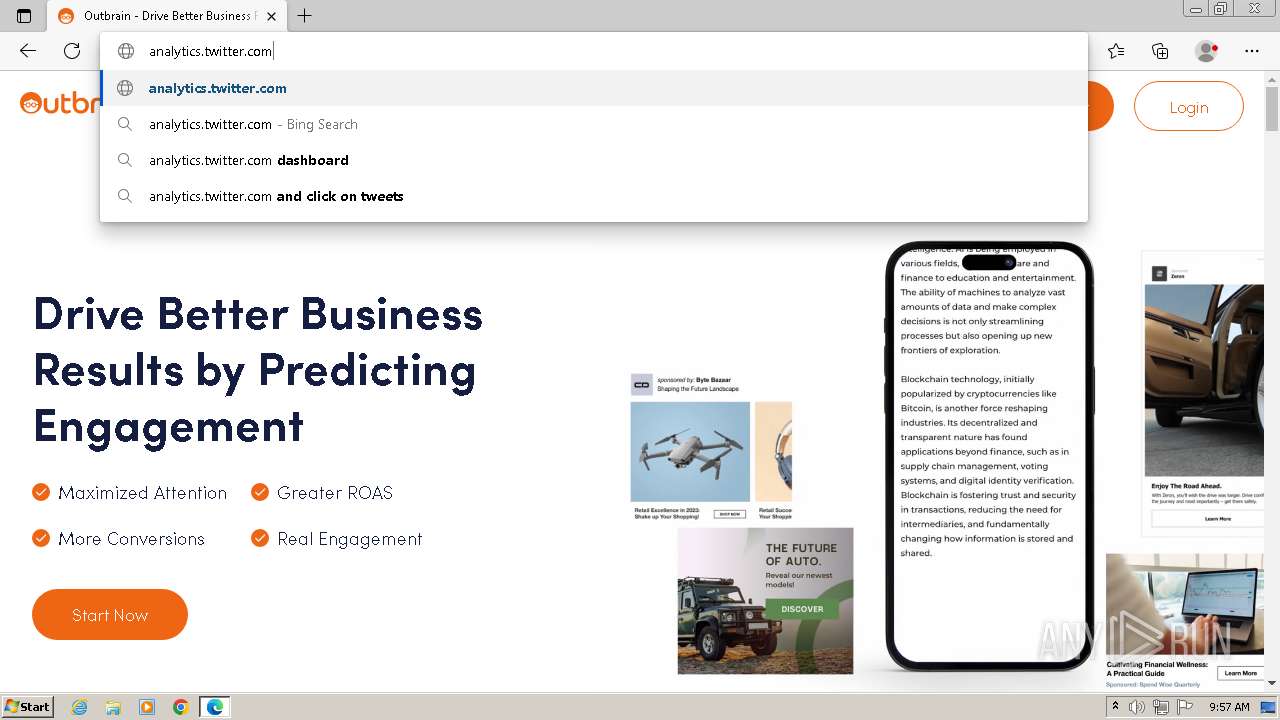Open Internet Explorer from the taskbar

(x=79, y=707)
